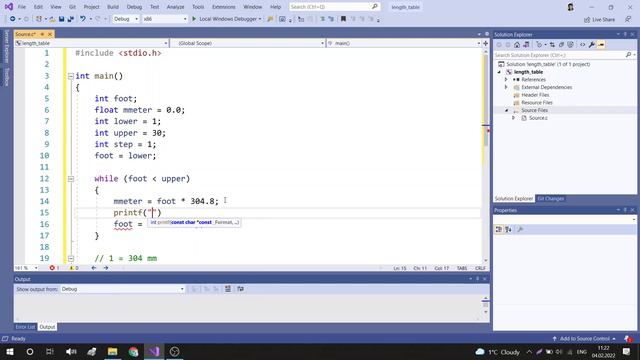The image size is (640, 360).
Task: Click the Switch Views icon in Solution Explorer
Action: tap(526, 45)
